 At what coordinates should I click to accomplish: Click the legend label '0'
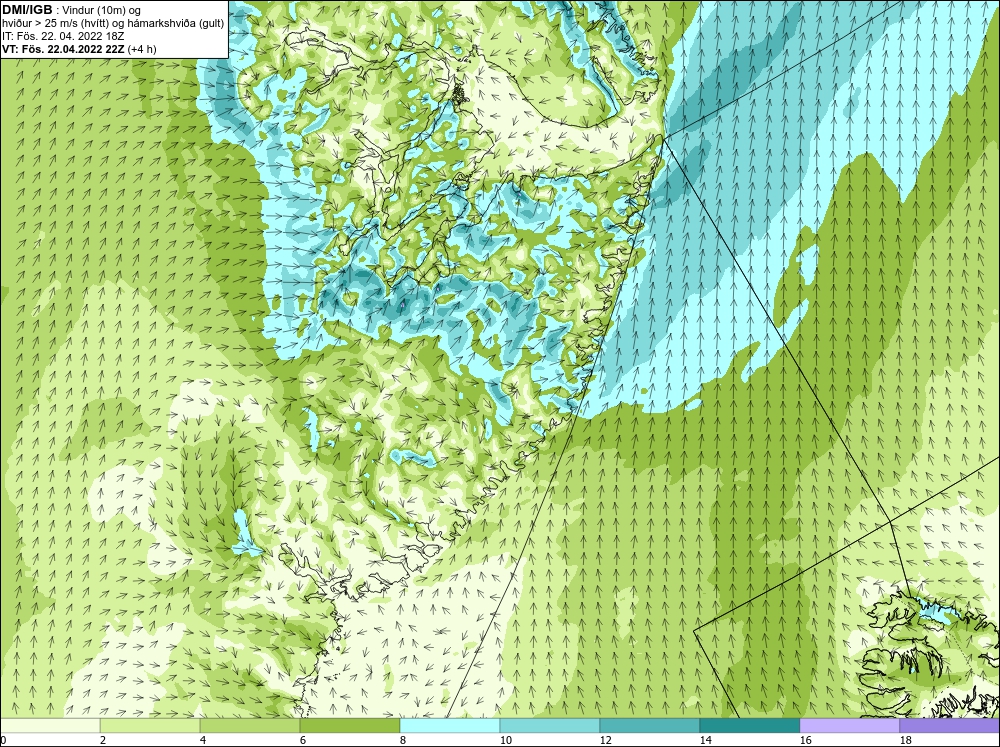point(3,741)
